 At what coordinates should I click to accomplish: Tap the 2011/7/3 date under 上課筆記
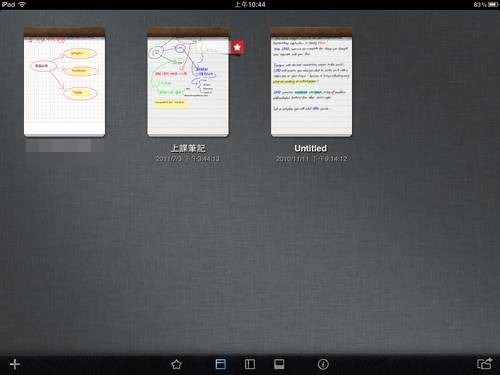pyautogui.click(x=188, y=159)
